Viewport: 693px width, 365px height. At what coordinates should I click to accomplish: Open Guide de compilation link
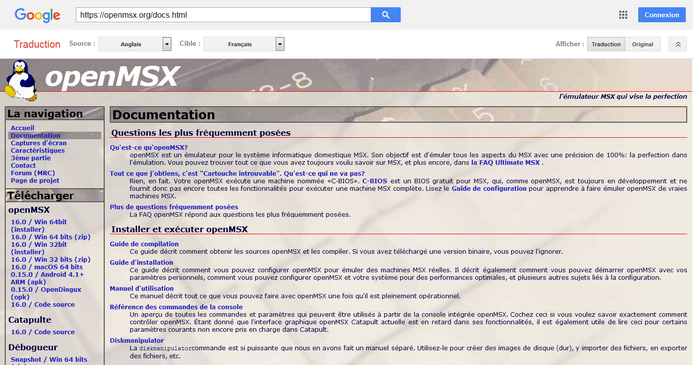[144, 244]
